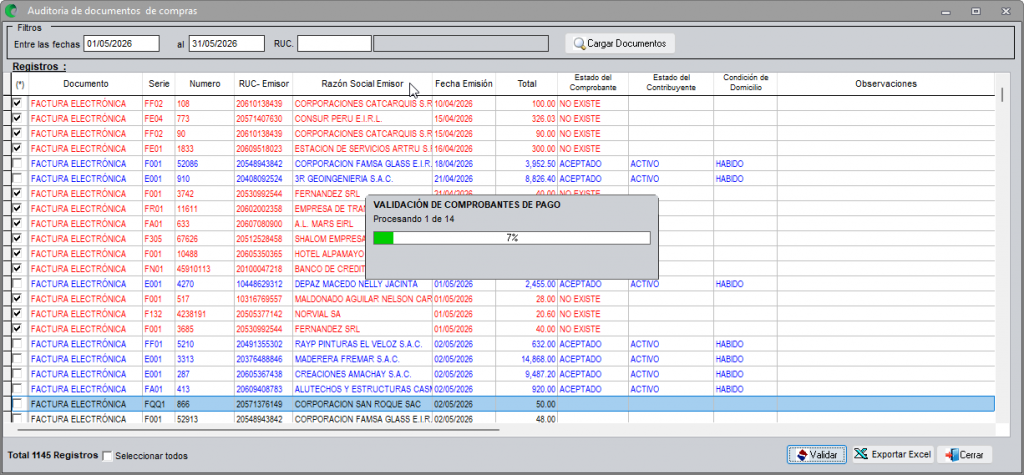The height and width of the screenshot is (475, 1024).
Task: Click the Razón Social Emisor column header
Action: click(x=362, y=84)
